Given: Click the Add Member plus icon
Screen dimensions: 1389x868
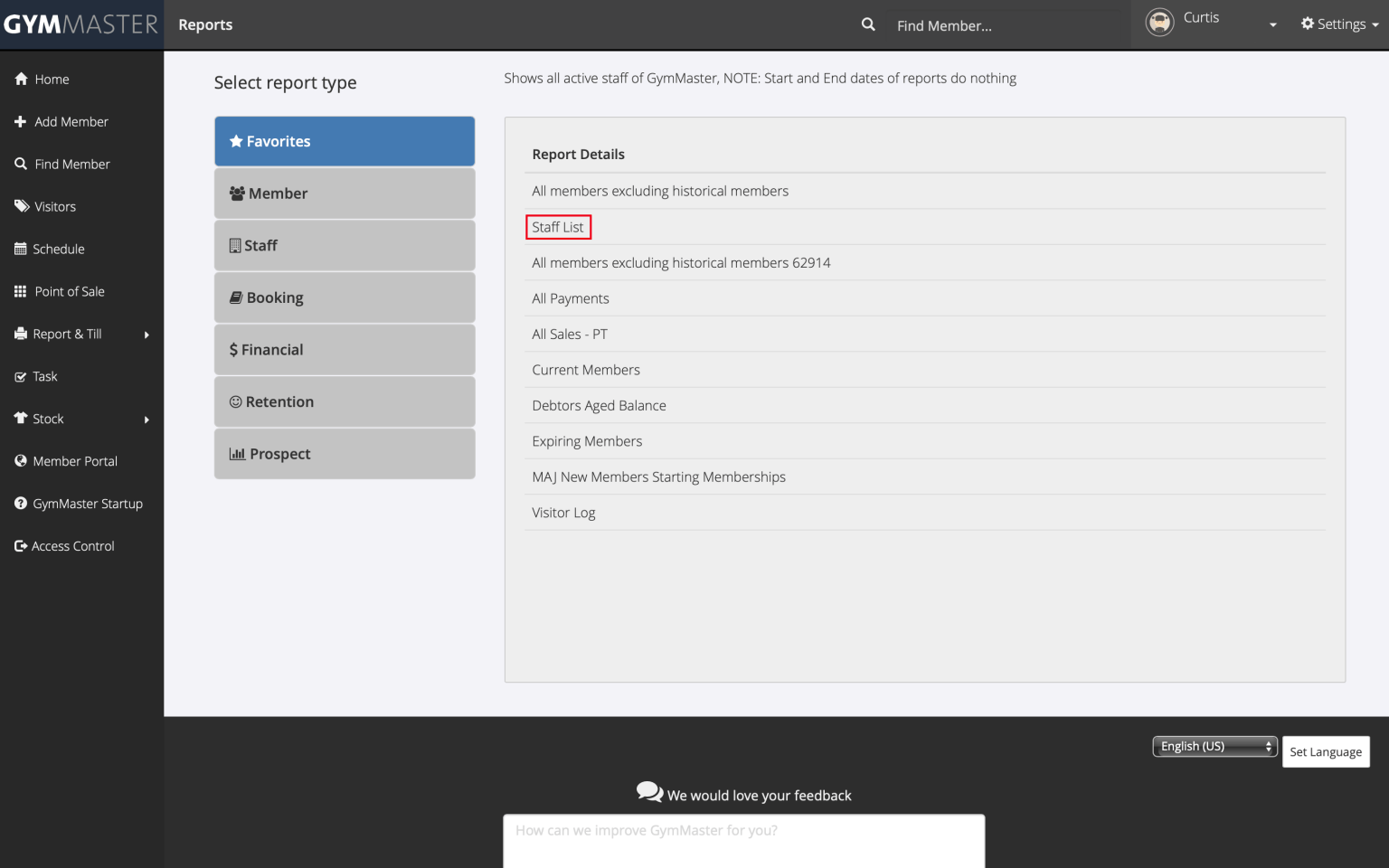Looking at the screenshot, I should pyautogui.click(x=20, y=122).
